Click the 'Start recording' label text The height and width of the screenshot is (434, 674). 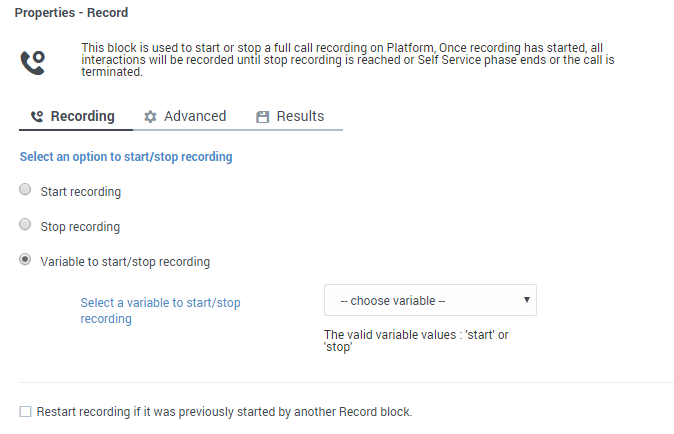click(x=80, y=191)
